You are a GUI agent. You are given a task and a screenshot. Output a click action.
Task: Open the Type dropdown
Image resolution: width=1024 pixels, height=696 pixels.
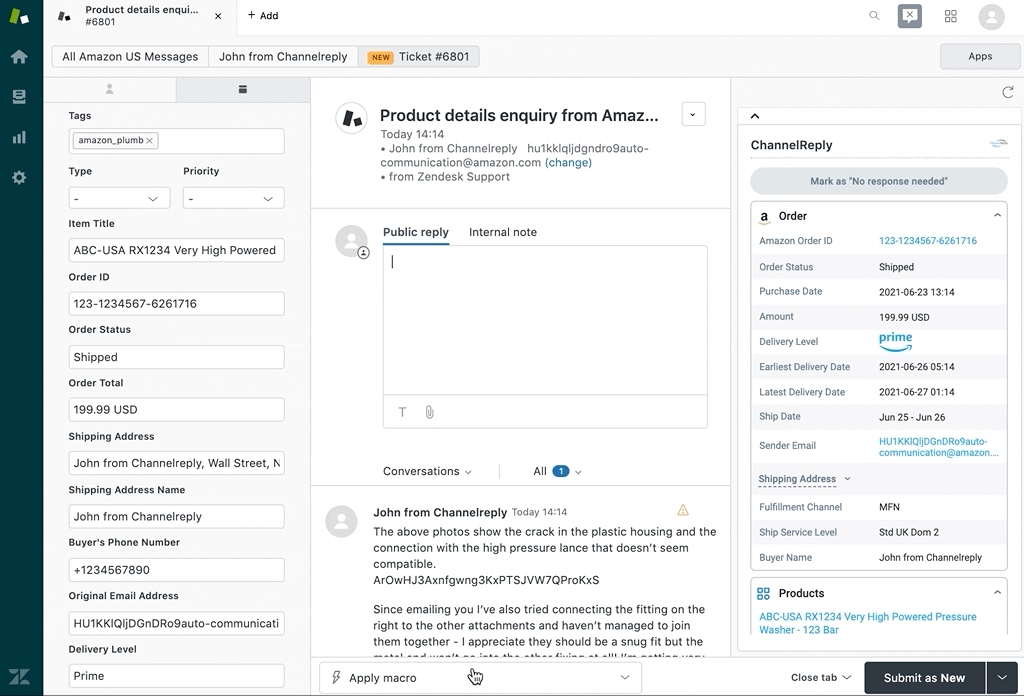coord(120,198)
